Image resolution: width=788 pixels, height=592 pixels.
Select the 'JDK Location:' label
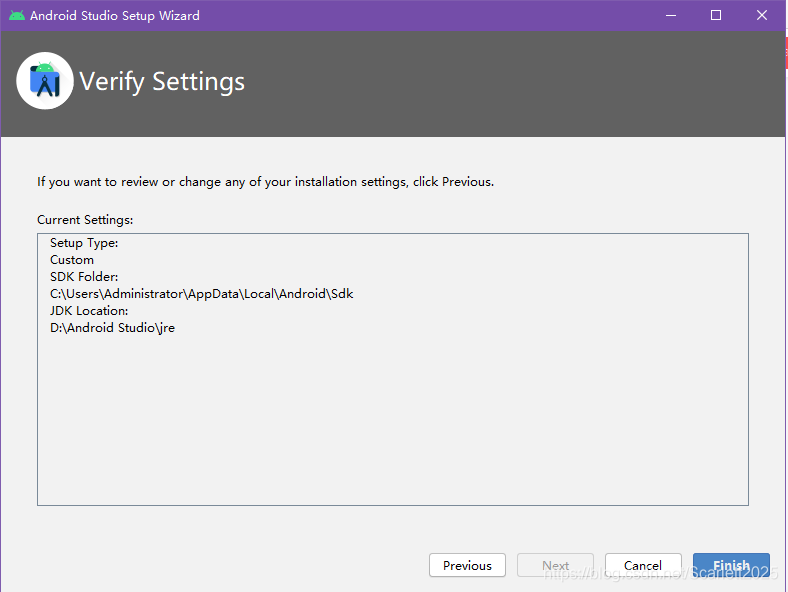pos(89,311)
